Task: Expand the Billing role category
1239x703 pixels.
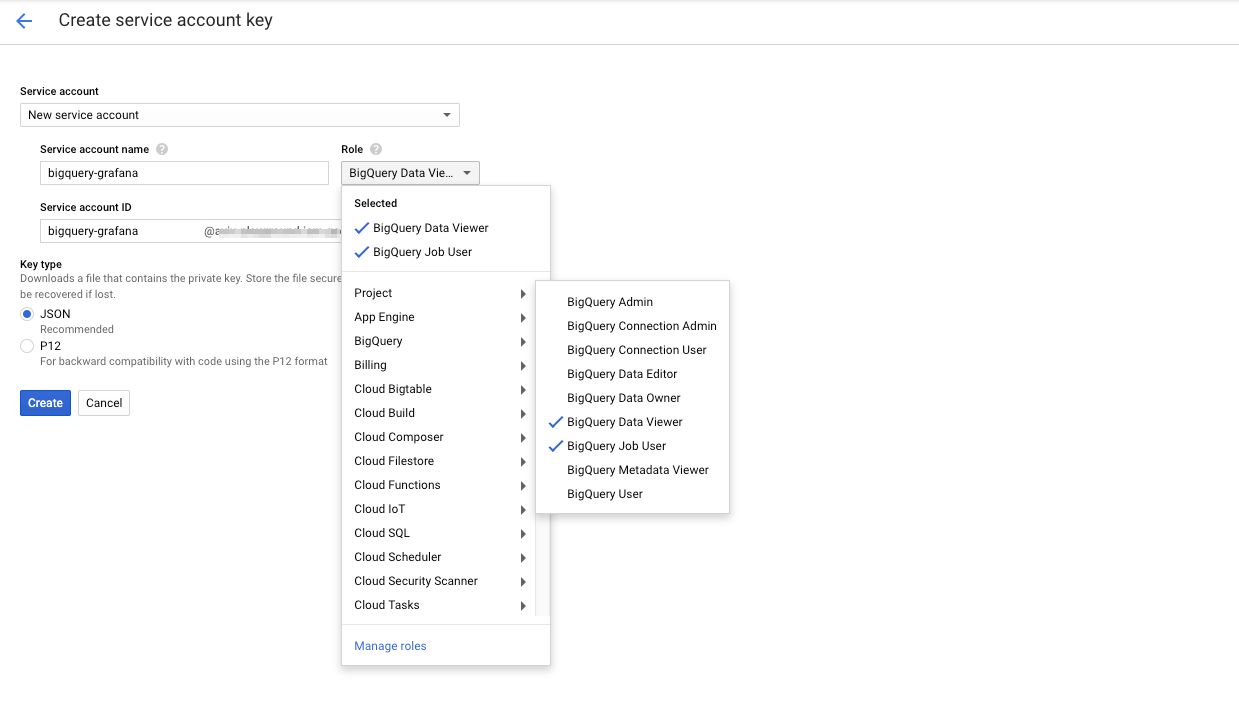Action: click(440, 365)
